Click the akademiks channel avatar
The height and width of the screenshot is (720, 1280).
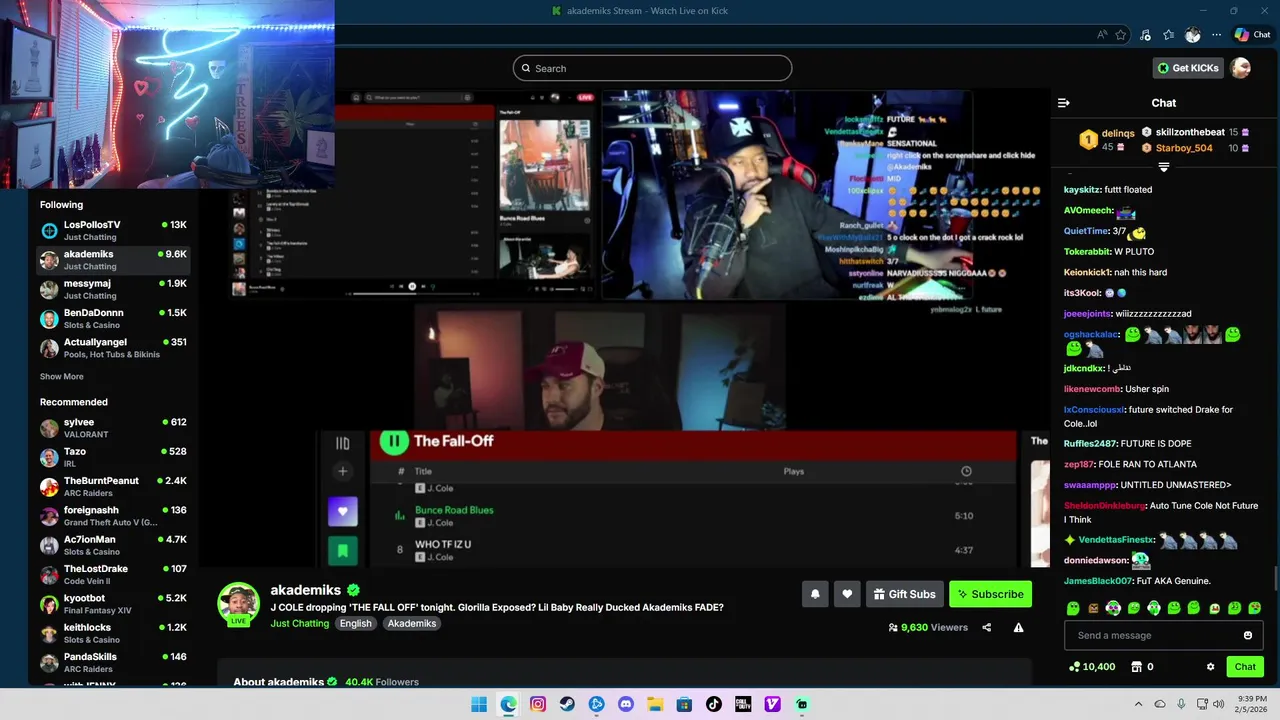(x=239, y=603)
